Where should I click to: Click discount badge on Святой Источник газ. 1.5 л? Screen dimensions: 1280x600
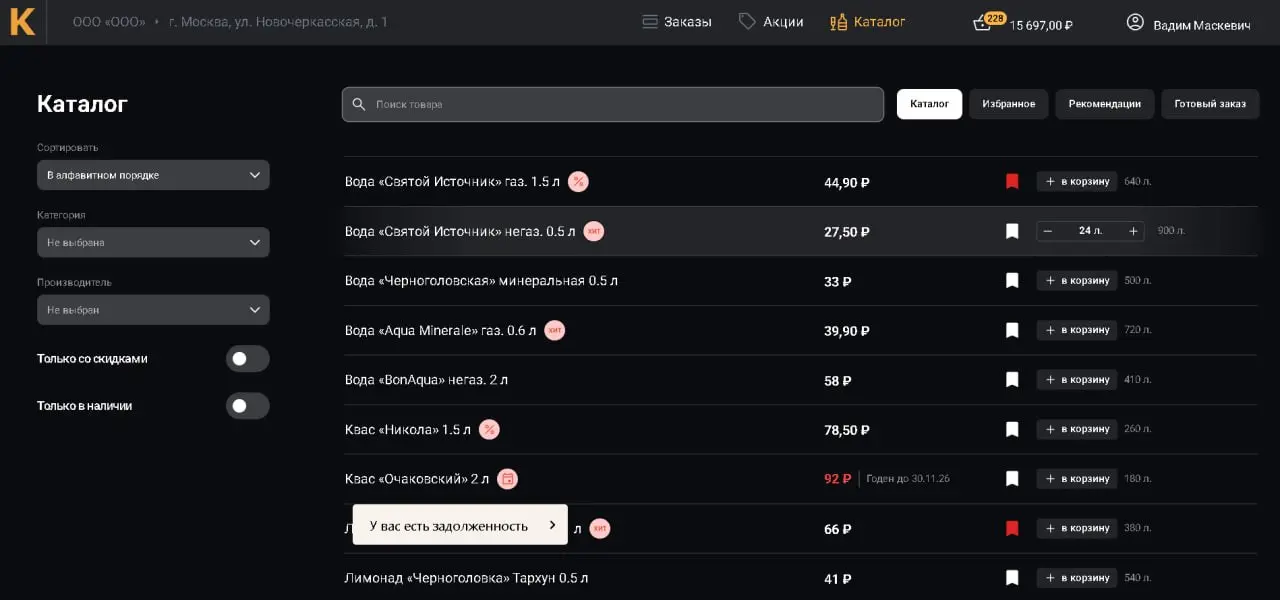coord(578,182)
